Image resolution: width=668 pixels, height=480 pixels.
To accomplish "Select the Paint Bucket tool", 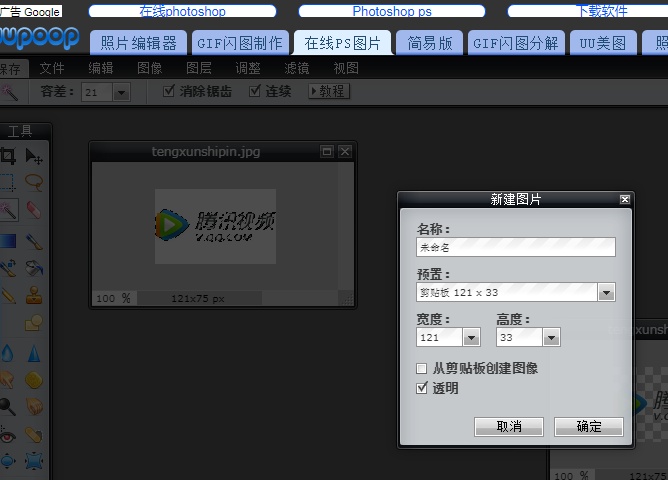I will [34, 268].
